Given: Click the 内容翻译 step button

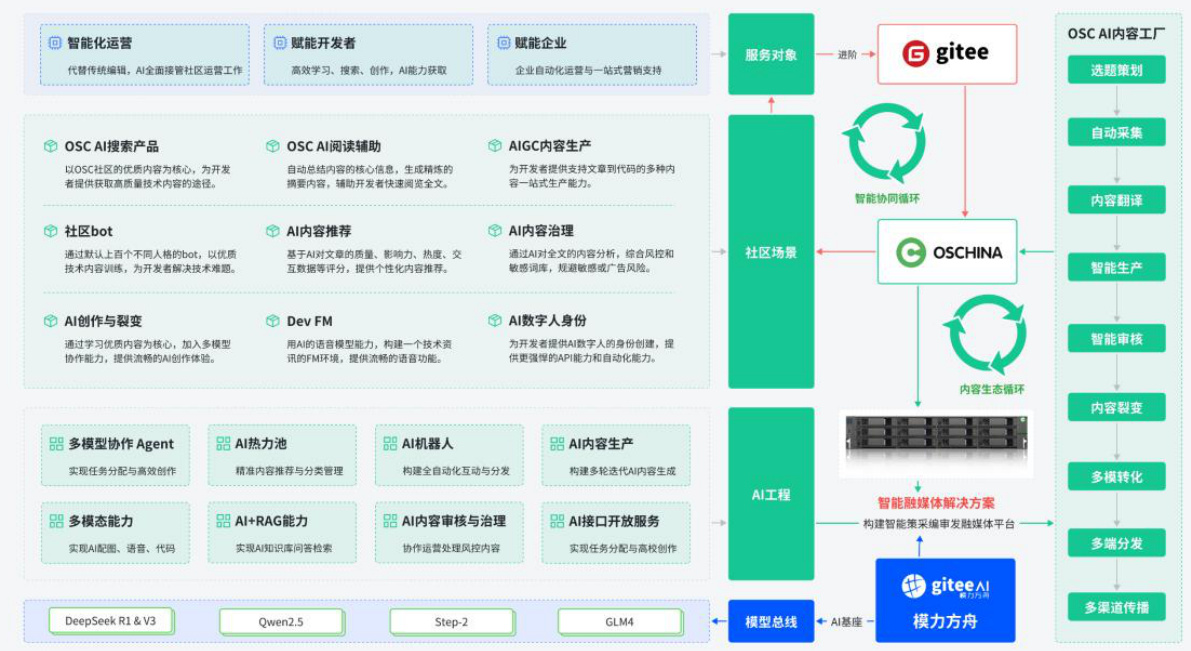Looking at the screenshot, I should (x=1117, y=200).
